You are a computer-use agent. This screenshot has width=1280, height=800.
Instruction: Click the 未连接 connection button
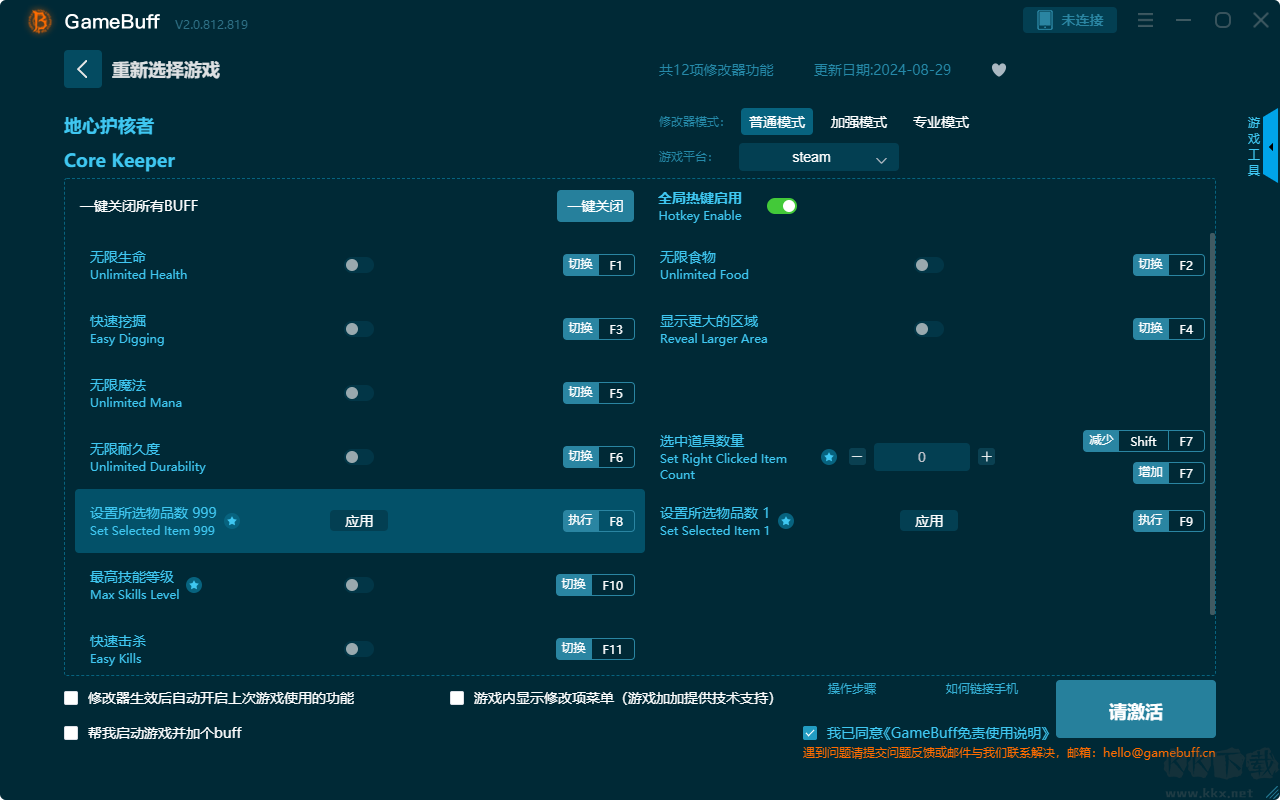[1070, 20]
